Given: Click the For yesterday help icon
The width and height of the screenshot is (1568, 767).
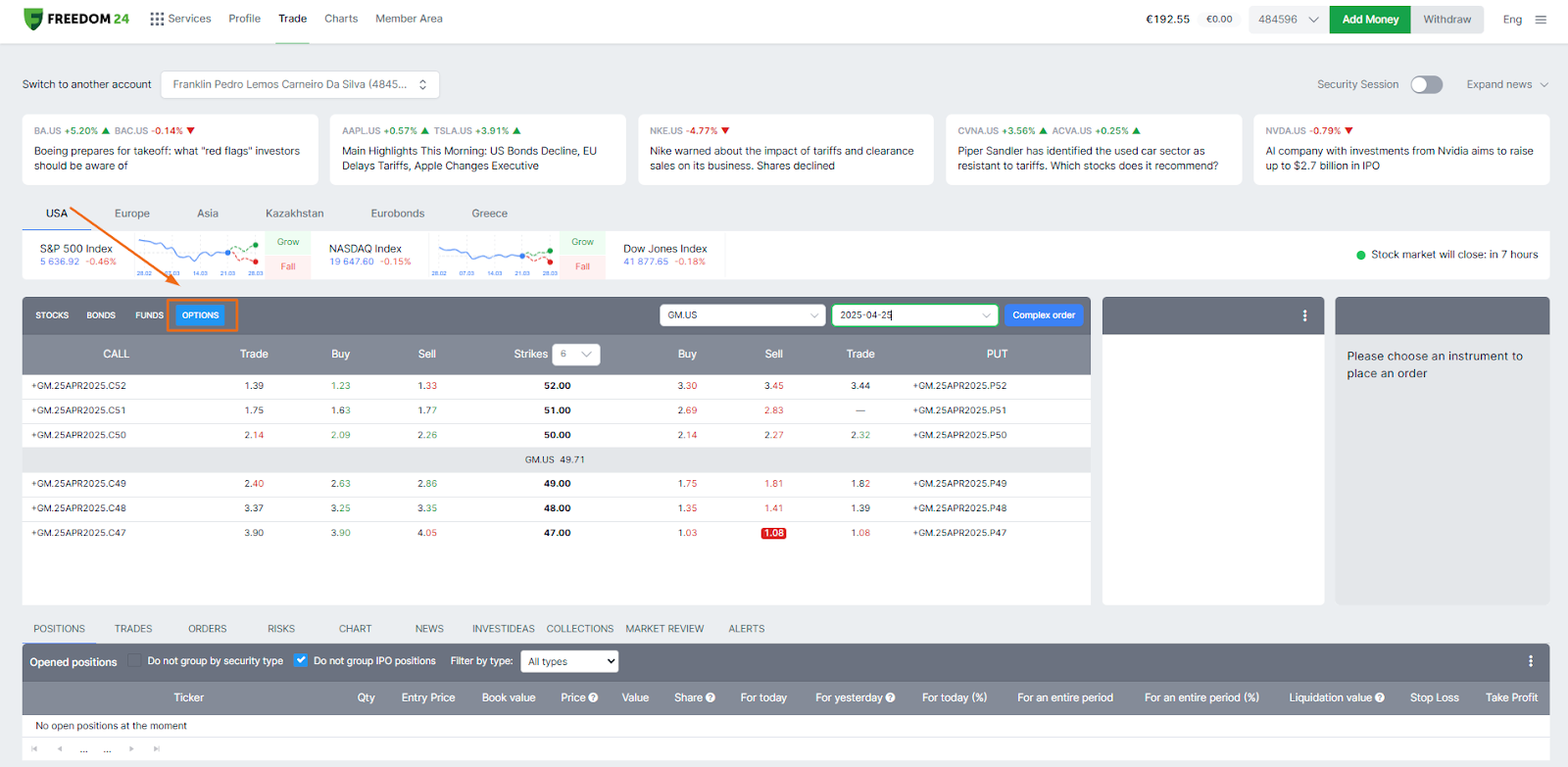Looking at the screenshot, I should pos(890,697).
